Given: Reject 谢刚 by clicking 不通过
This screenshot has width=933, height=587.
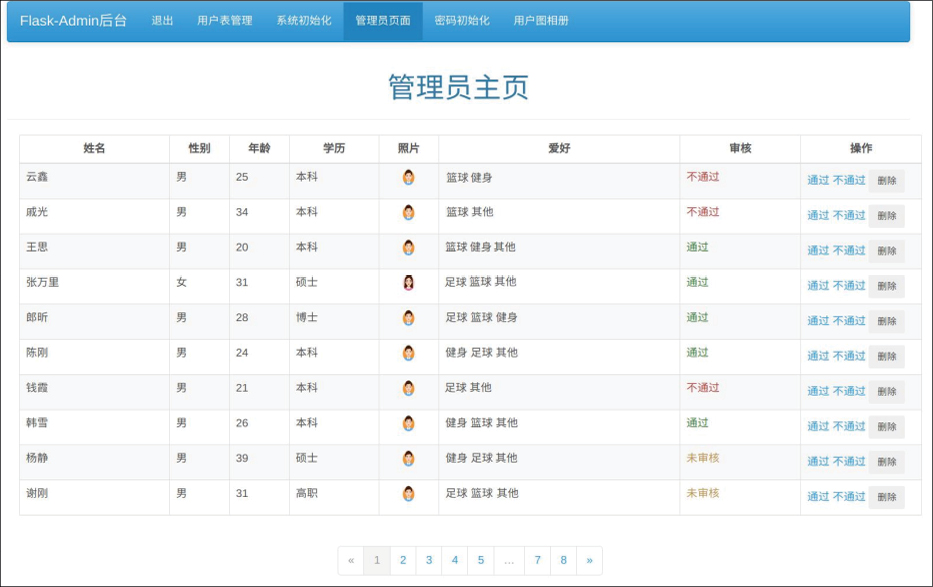Looking at the screenshot, I should (x=849, y=496).
